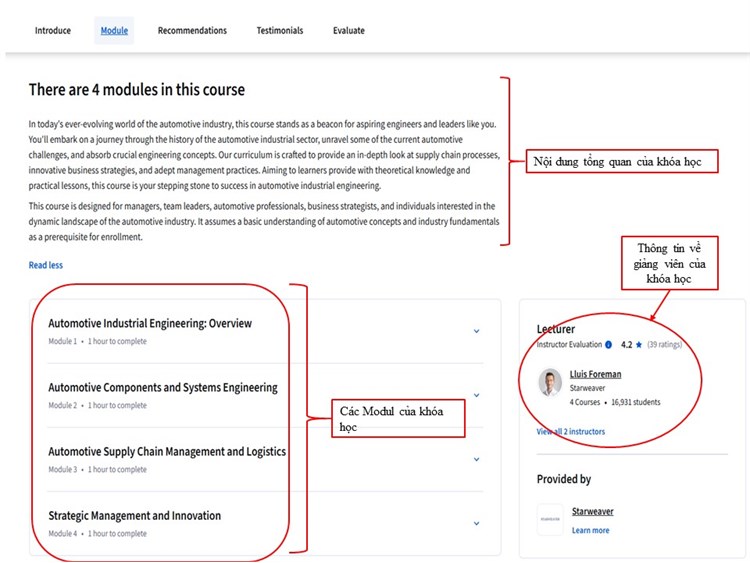Click Learn more under Starweaver
Viewport: 750px width, 563px height.
590,530
